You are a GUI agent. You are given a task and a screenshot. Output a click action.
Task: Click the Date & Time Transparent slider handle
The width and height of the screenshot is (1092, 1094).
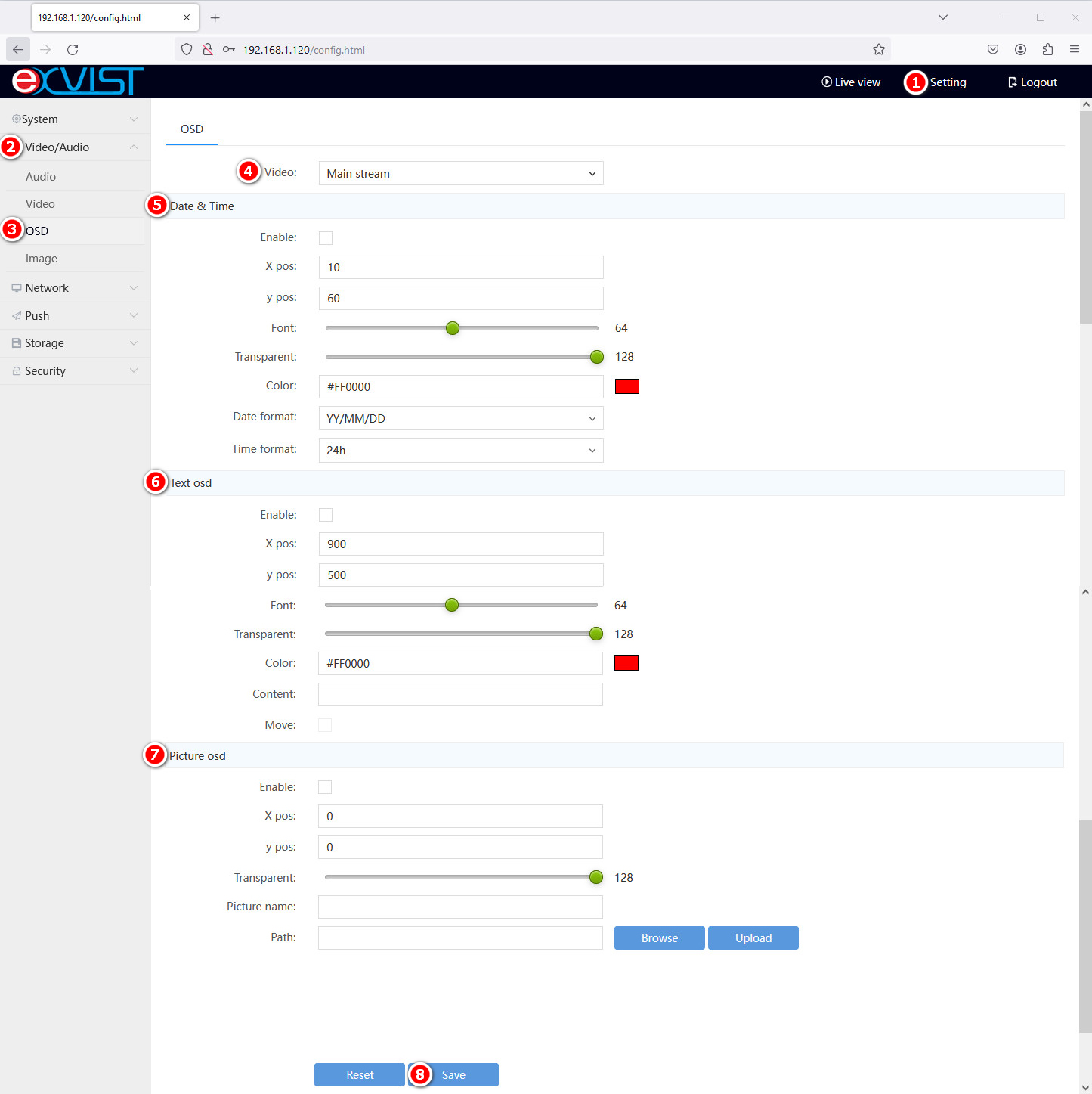tap(597, 357)
